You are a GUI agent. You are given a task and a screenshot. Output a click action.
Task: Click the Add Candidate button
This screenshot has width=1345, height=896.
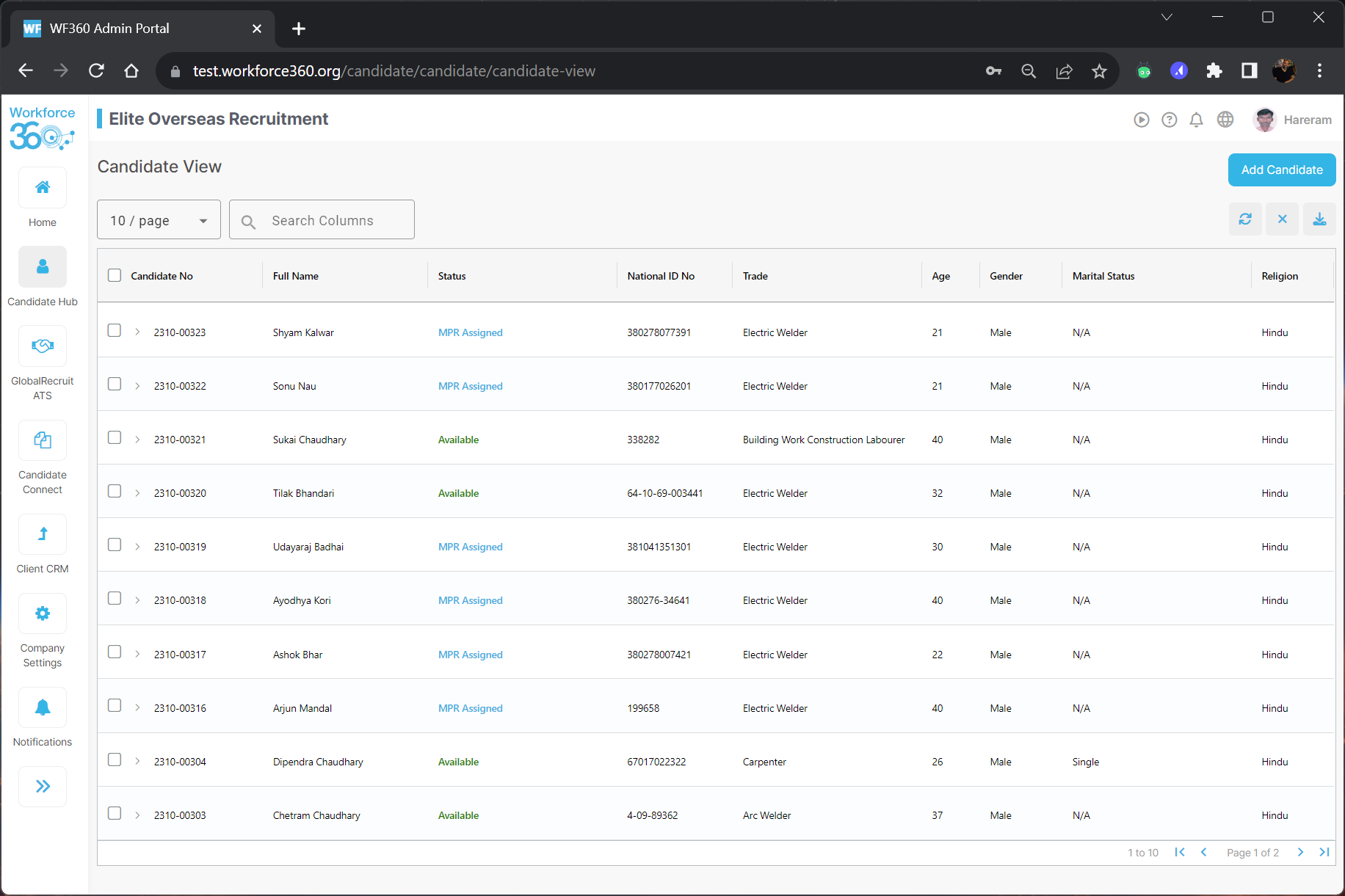1282,170
